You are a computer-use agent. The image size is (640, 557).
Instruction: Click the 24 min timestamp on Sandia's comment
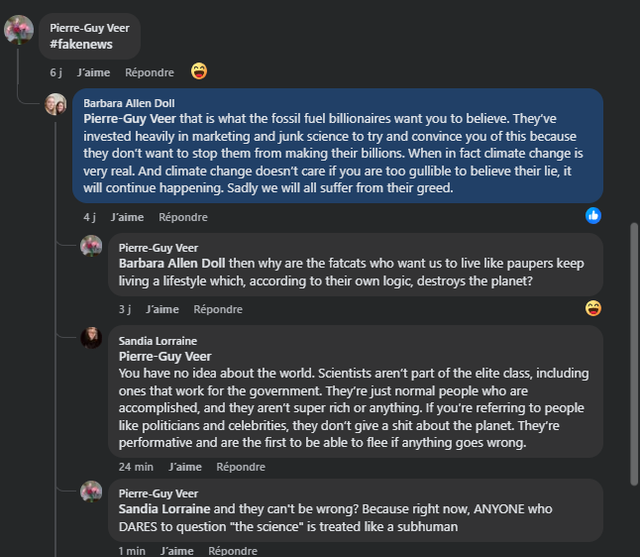point(136,467)
